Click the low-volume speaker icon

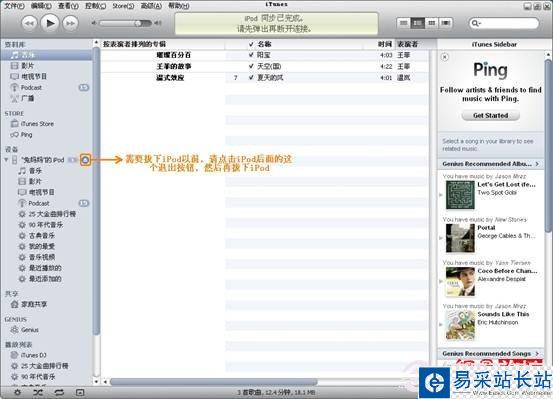[93, 23]
